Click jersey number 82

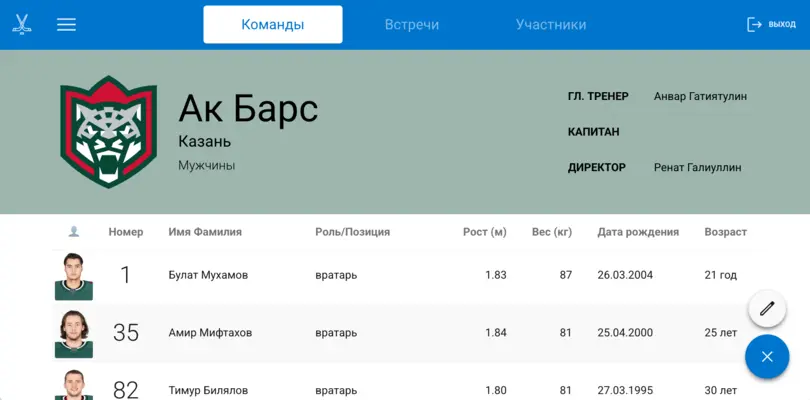(x=126, y=390)
